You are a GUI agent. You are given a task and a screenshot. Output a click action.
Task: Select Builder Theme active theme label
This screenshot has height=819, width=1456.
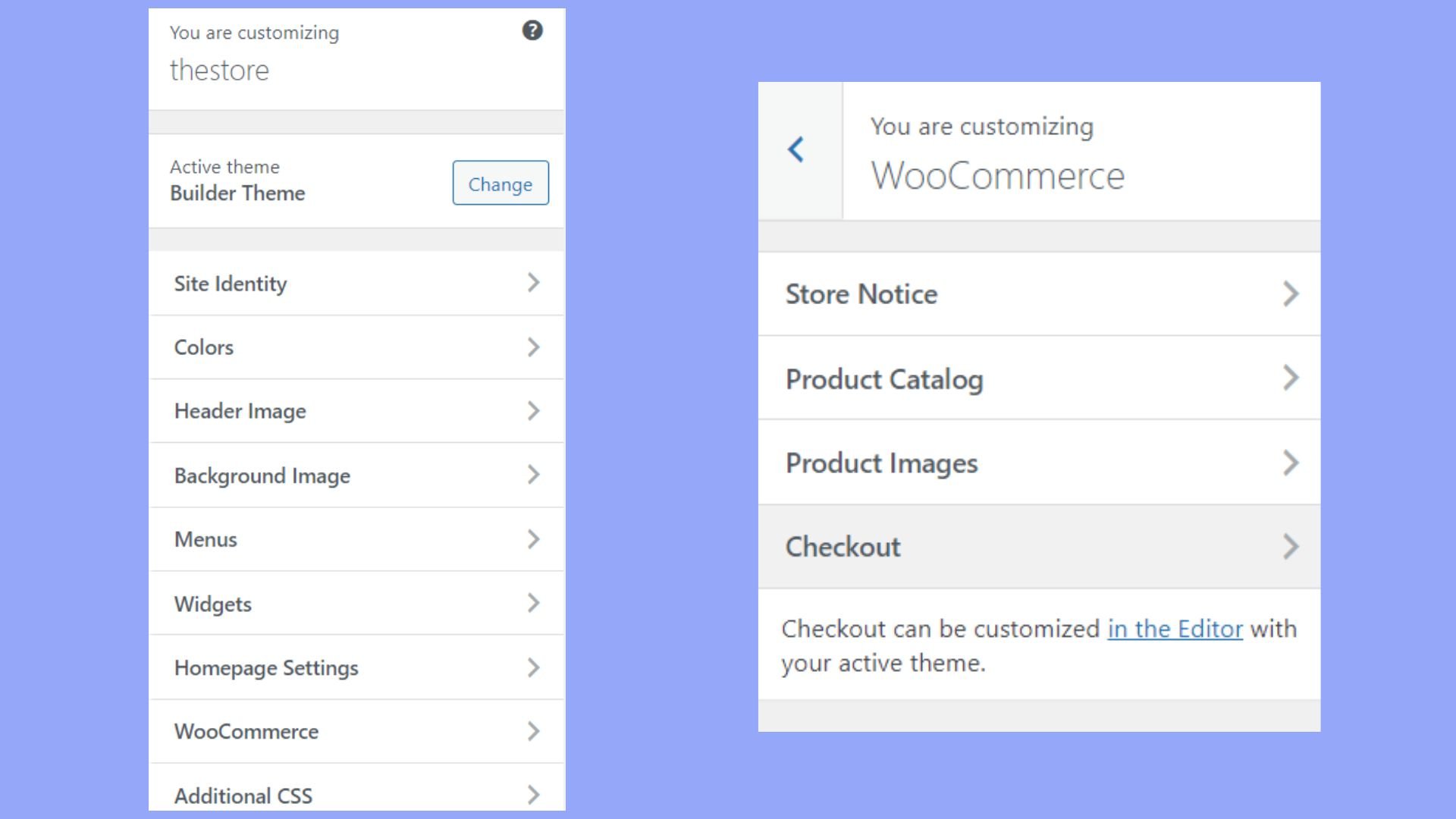(x=237, y=193)
